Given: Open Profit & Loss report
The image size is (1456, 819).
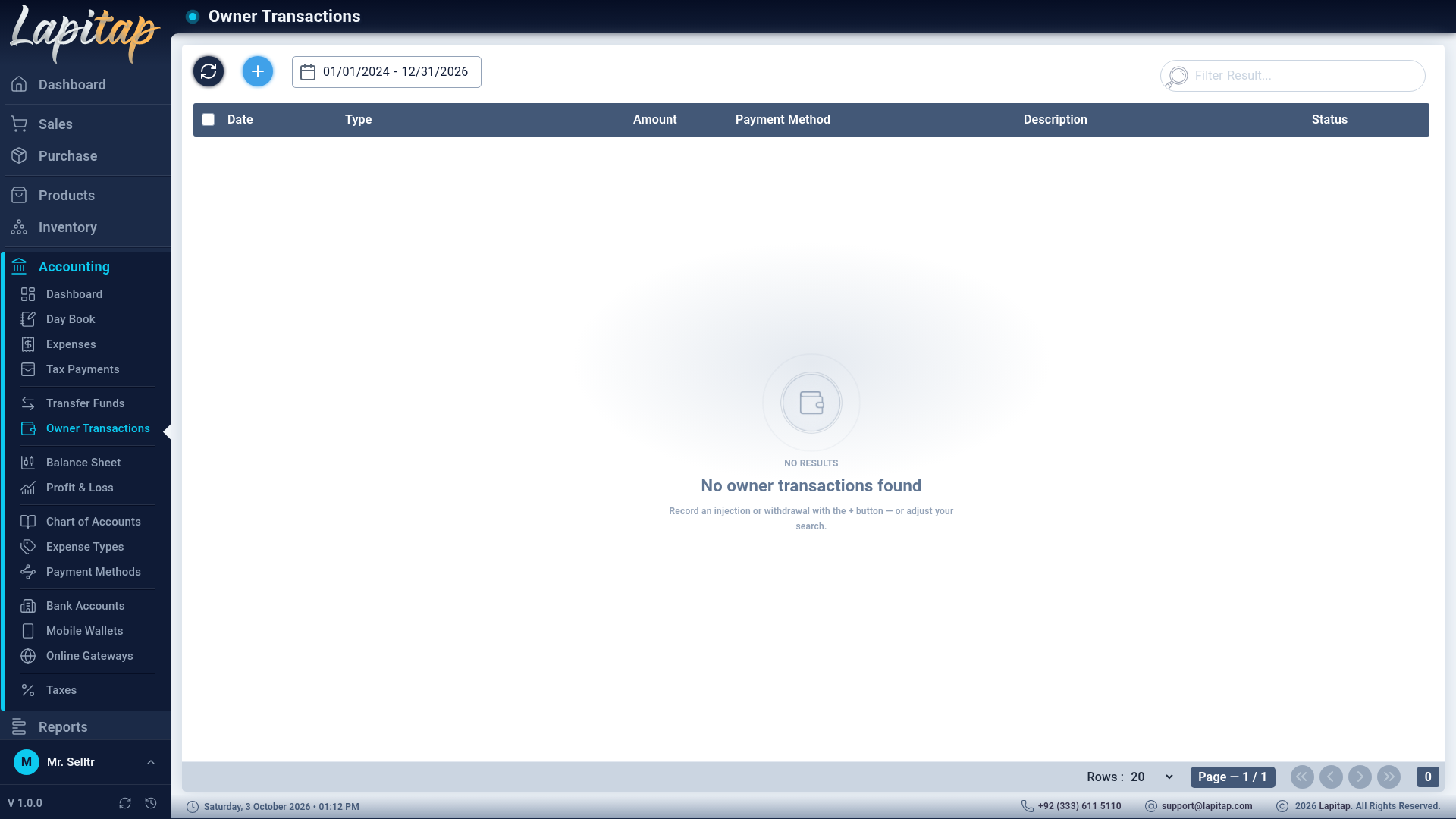Looking at the screenshot, I should 87,488.
